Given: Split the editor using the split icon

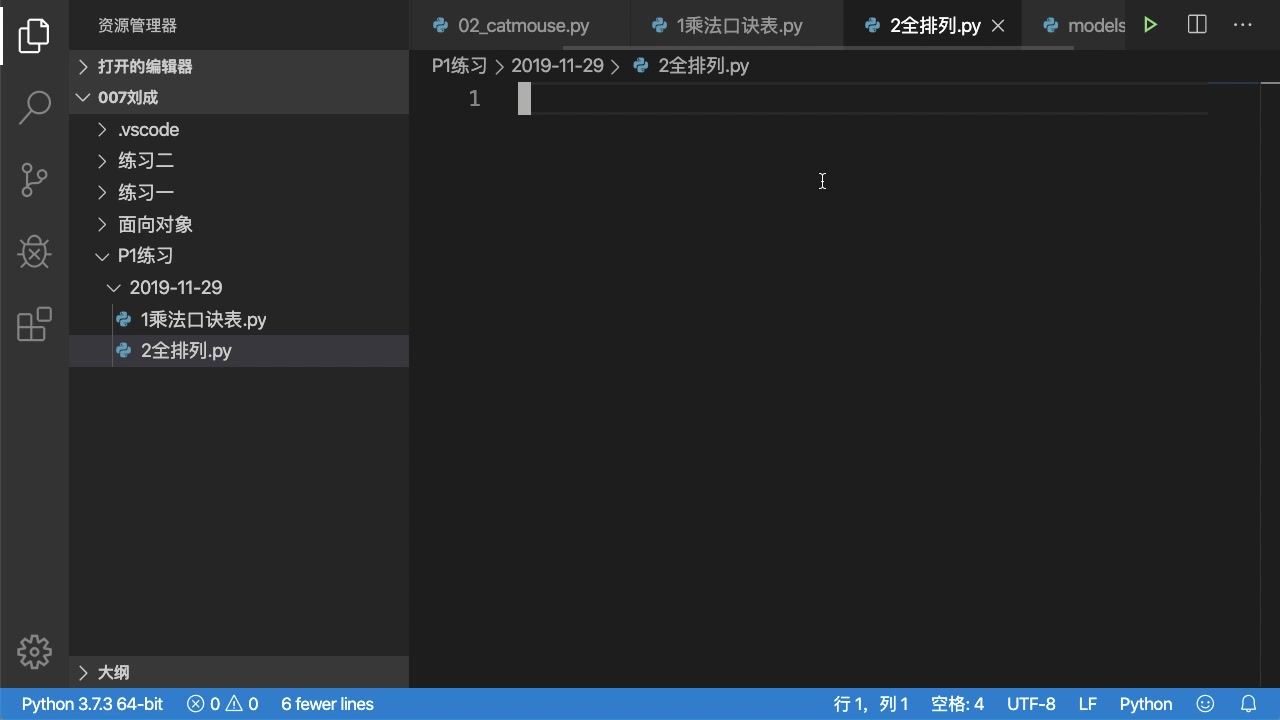Looking at the screenshot, I should [1196, 25].
